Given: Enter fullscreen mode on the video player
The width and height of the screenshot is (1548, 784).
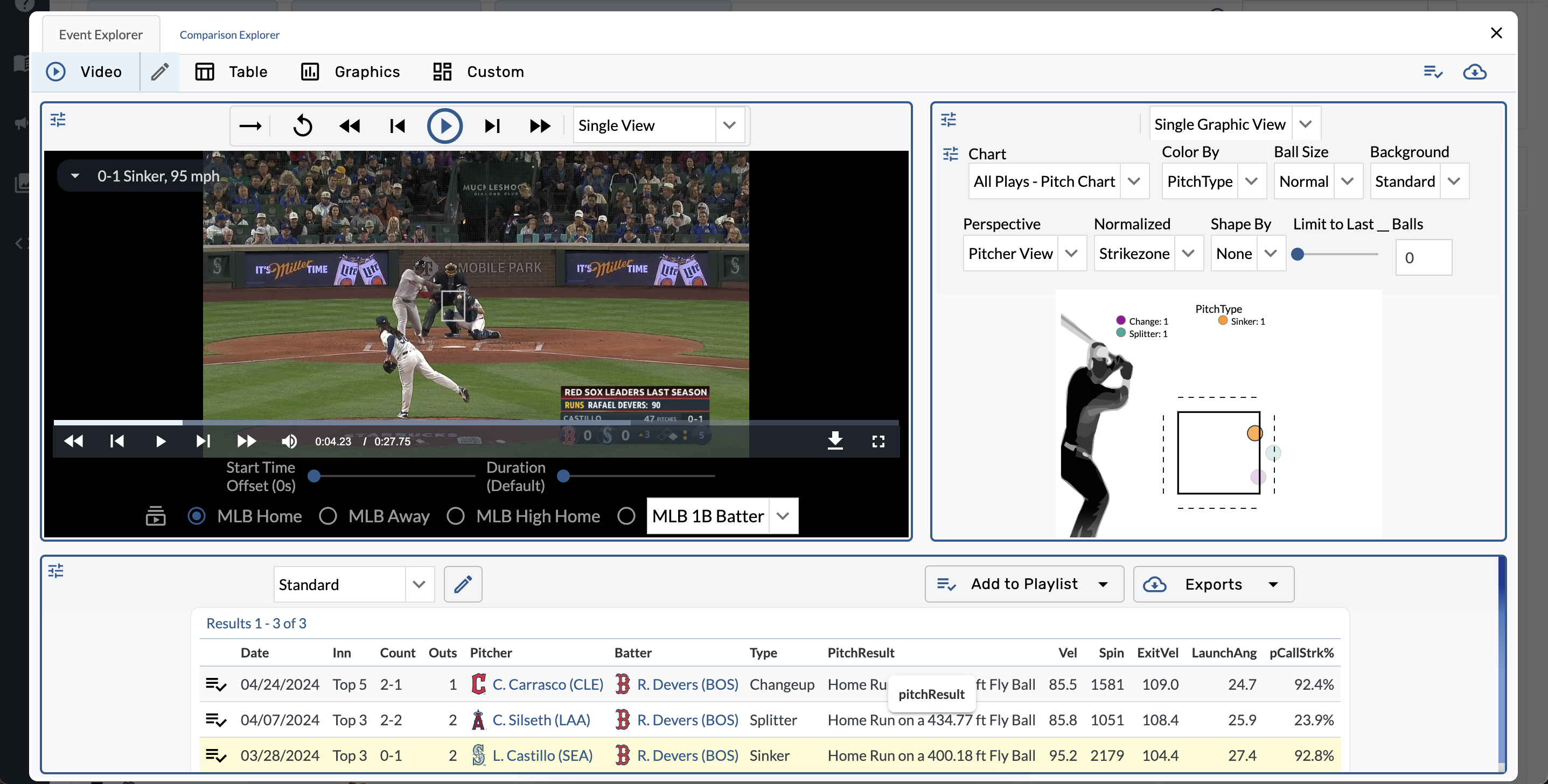Looking at the screenshot, I should point(878,441).
